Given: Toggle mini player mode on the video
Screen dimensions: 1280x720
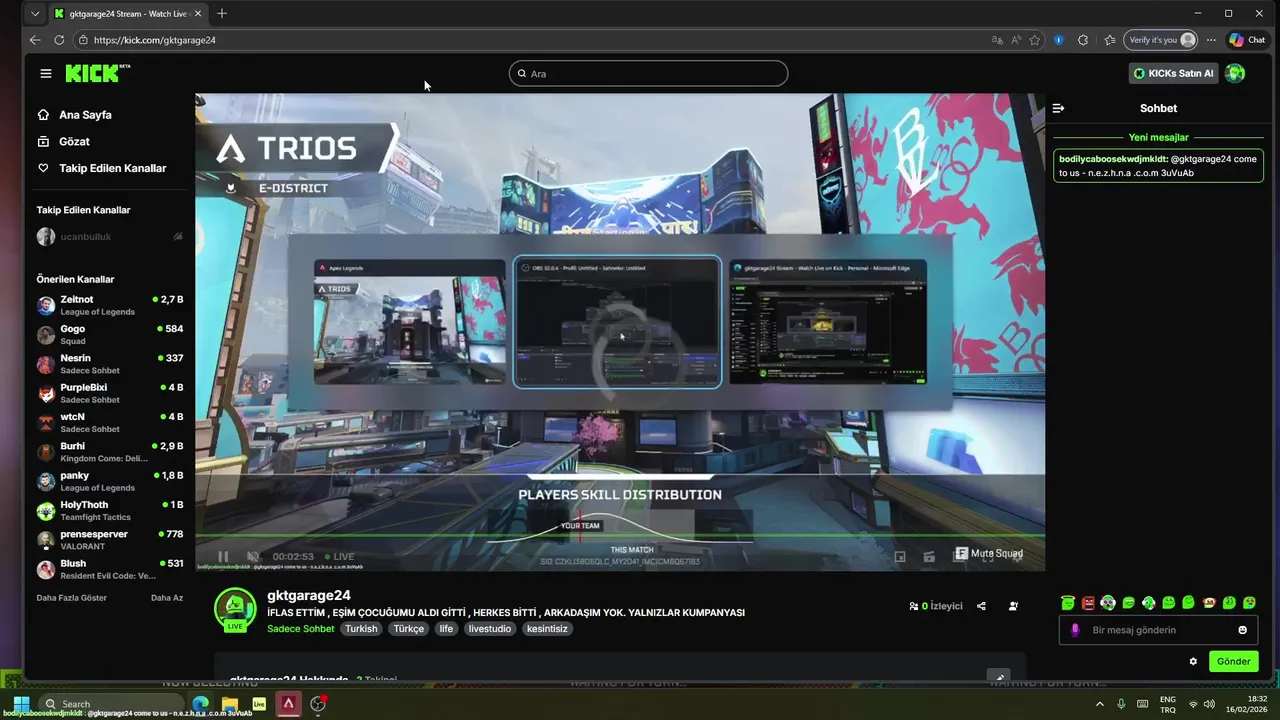Looking at the screenshot, I should tap(900, 556).
